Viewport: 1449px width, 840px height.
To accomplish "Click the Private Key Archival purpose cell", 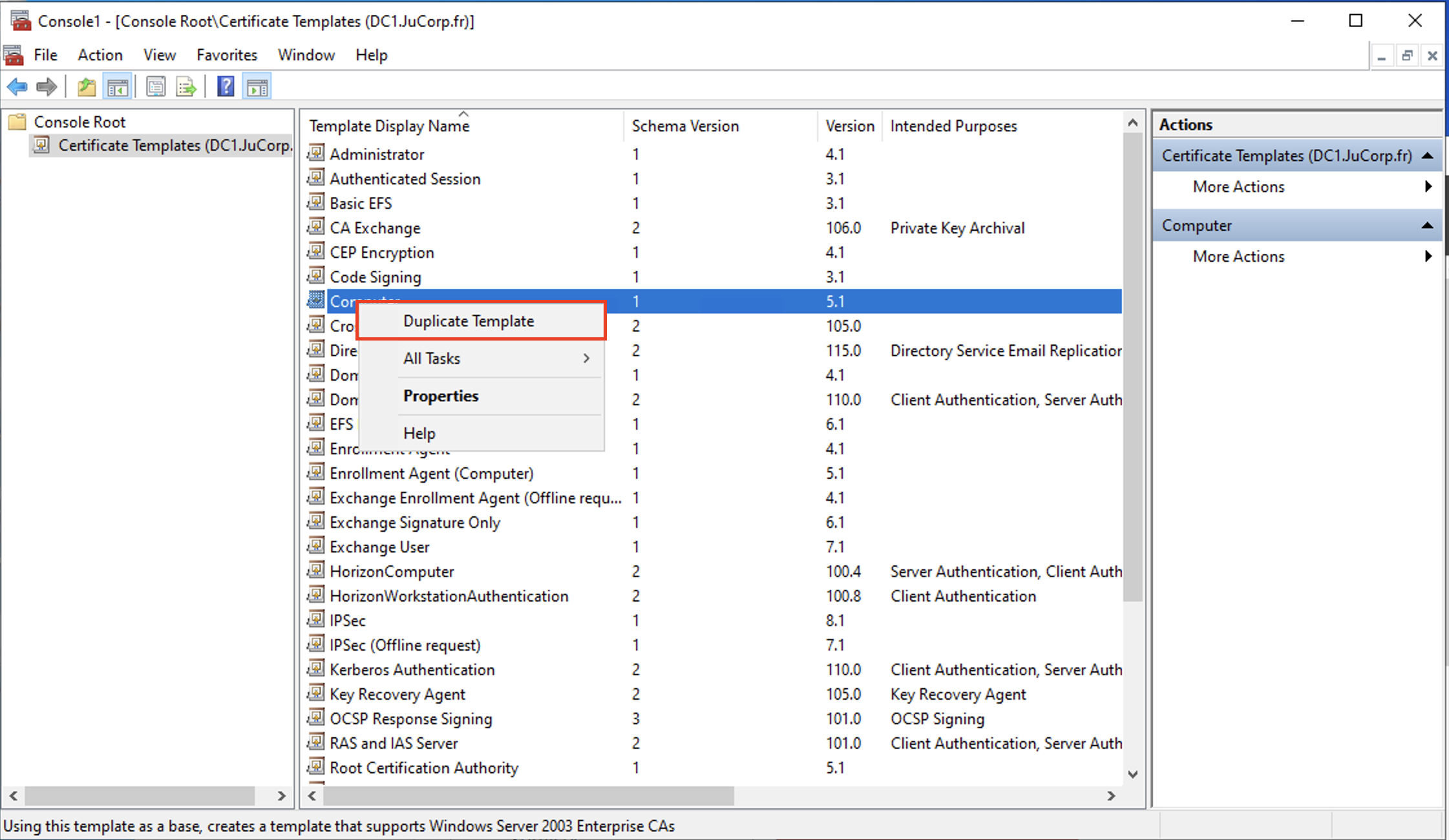I will (x=957, y=227).
